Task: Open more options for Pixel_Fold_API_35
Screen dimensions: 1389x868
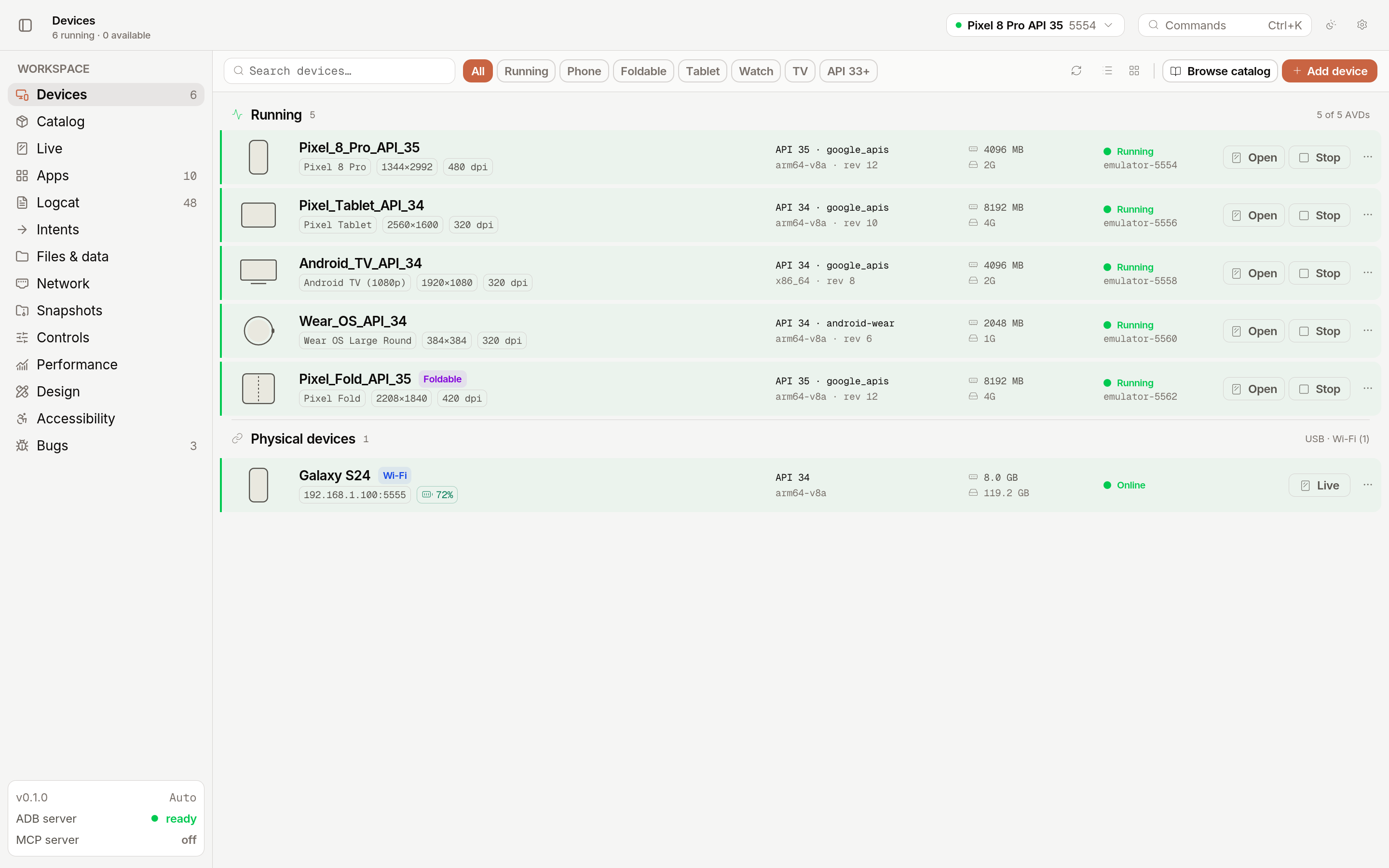Action: coord(1368,389)
